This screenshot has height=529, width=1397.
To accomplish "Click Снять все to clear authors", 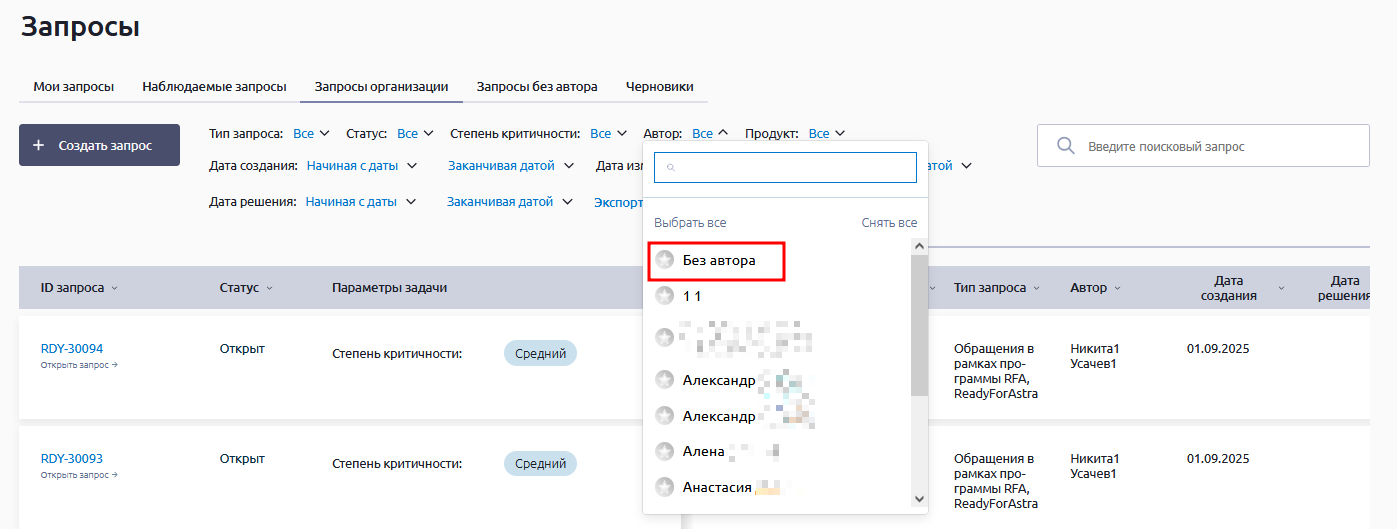I will [x=889, y=223].
